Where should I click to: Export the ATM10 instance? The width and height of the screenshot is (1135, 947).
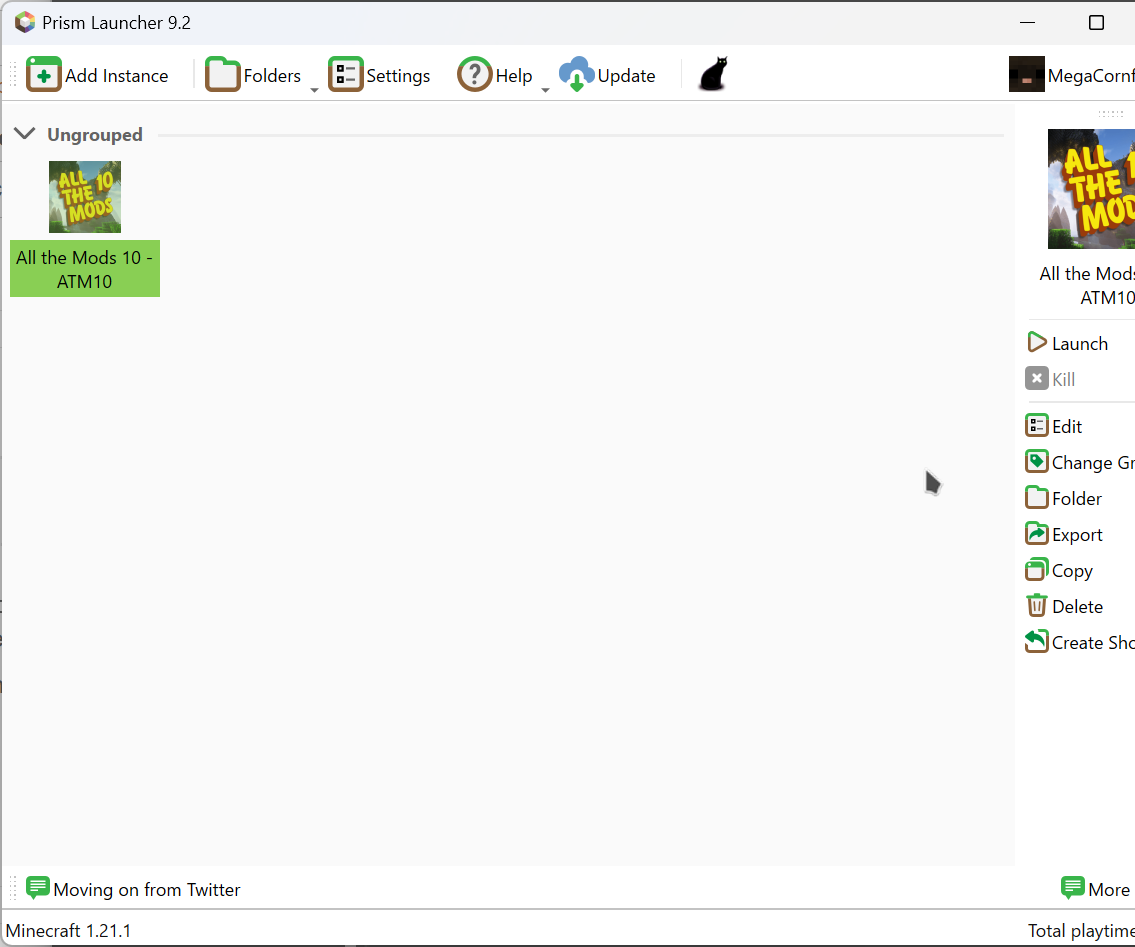pyautogui.click(x=1064, y=533)
